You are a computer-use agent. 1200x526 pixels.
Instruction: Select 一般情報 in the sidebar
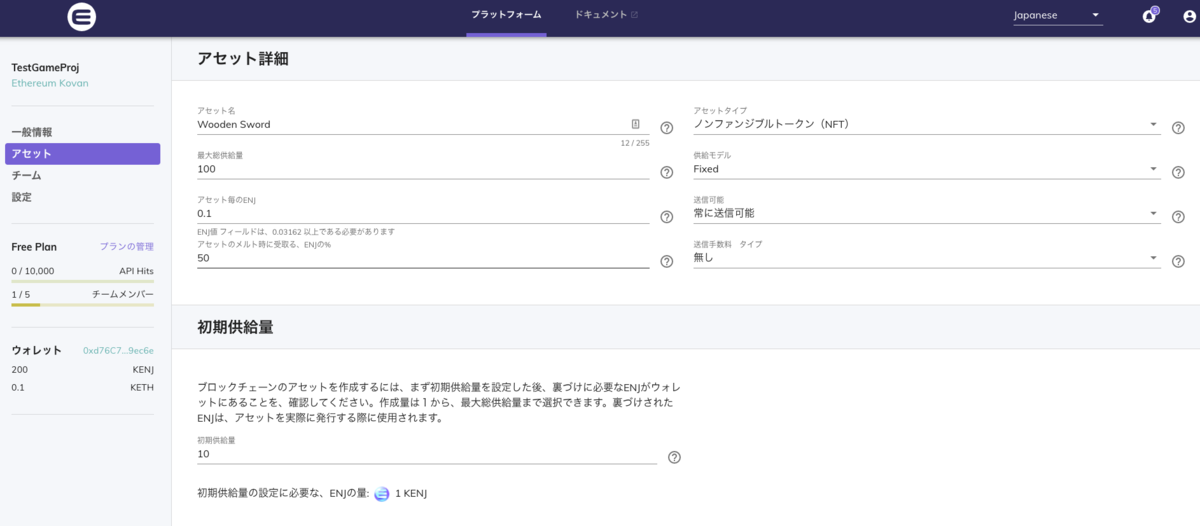point(32,132)
